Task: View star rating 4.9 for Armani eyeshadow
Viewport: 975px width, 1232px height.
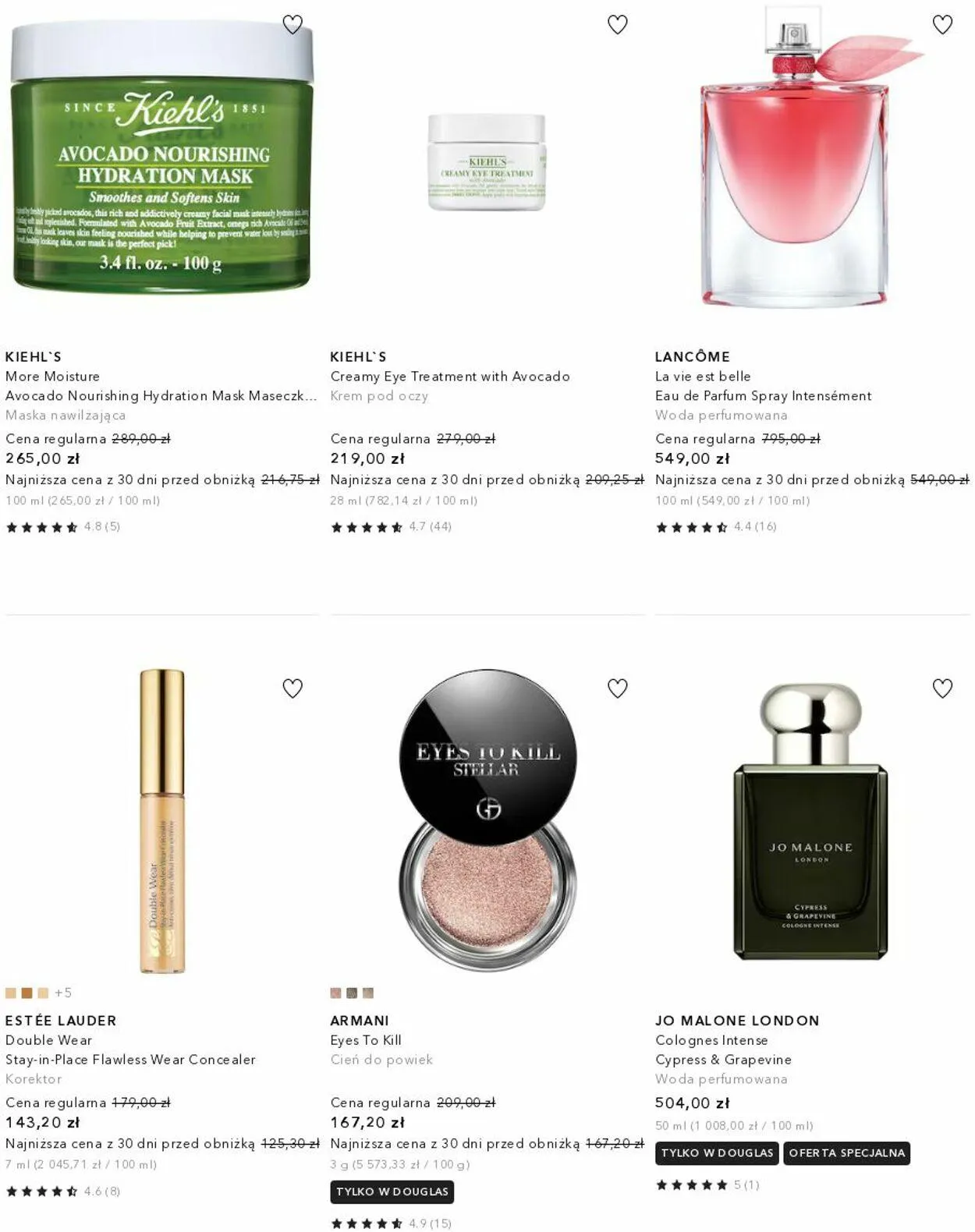Action: 391,1223
